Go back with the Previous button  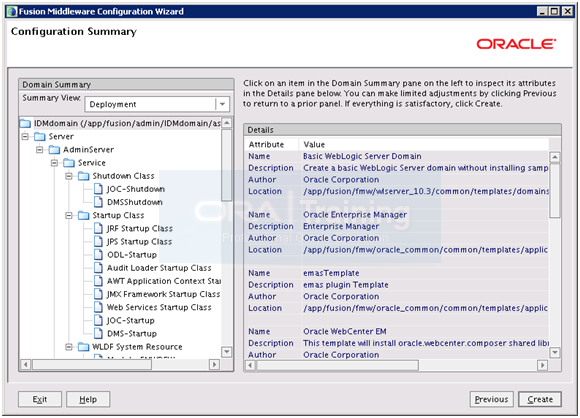pyautogui.click(x=491, y=399)
